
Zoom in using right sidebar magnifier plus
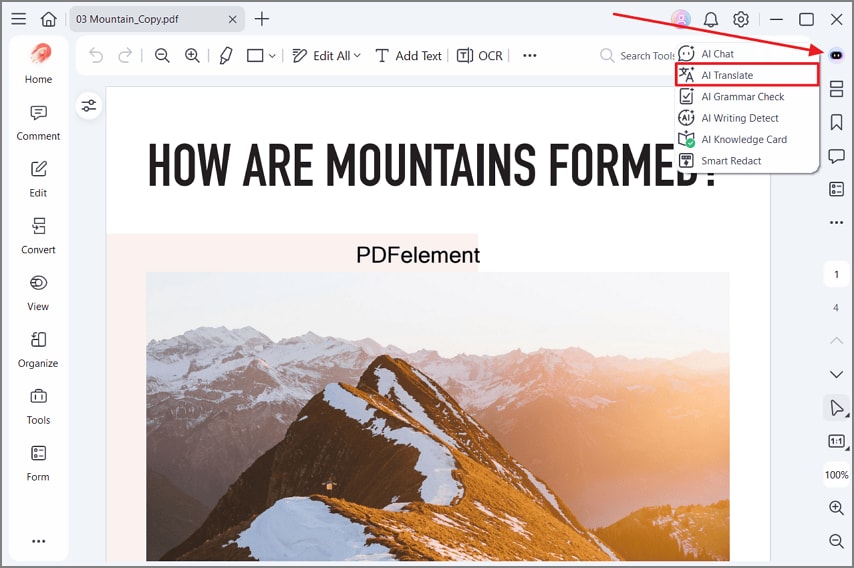click(837, 508)
